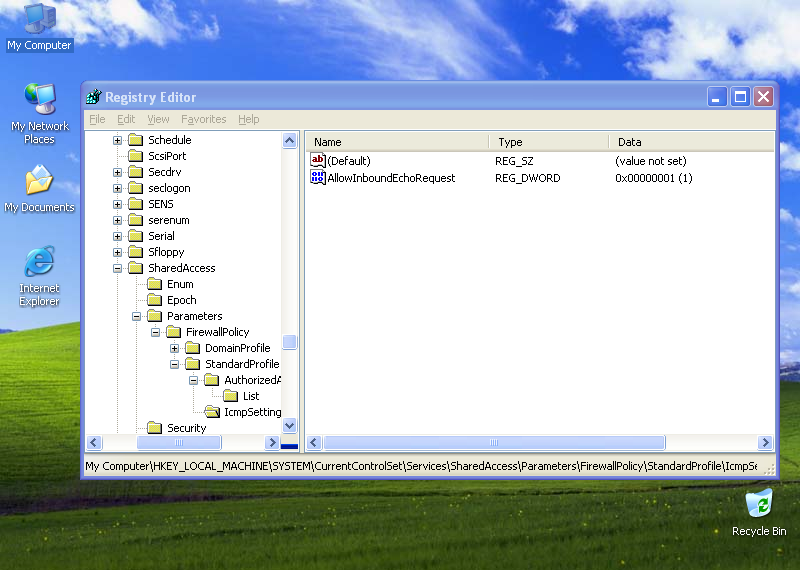Click the values pane horizontal scroll thumb

pos(494,442)
